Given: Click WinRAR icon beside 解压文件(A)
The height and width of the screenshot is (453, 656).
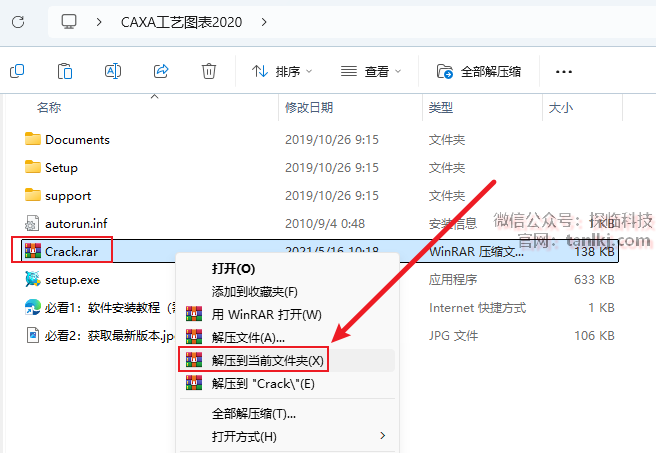Looking at the screenshot, I should pyautogui.click(x=194, y=337).
